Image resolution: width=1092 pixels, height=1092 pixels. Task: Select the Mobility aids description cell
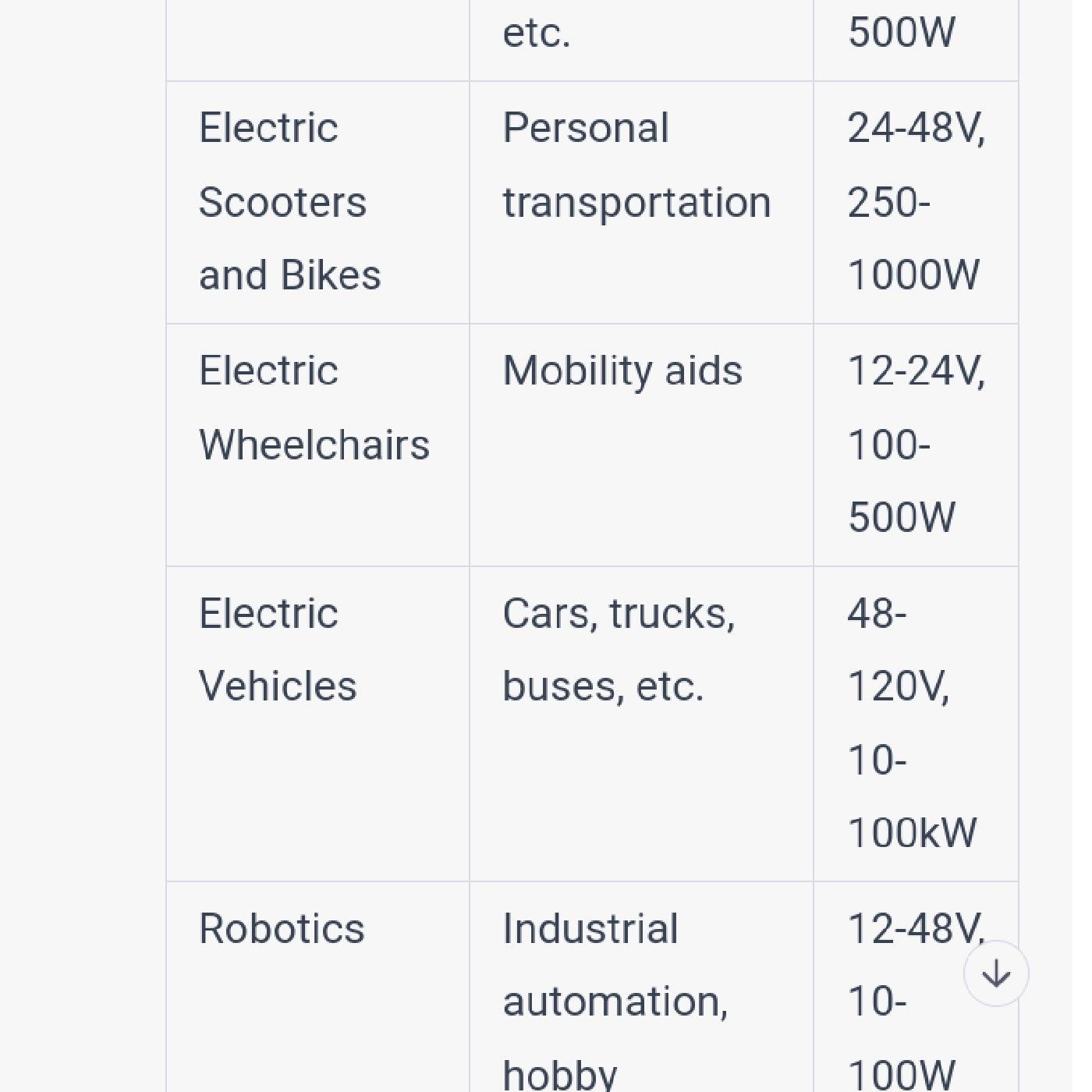pos(641,445)
